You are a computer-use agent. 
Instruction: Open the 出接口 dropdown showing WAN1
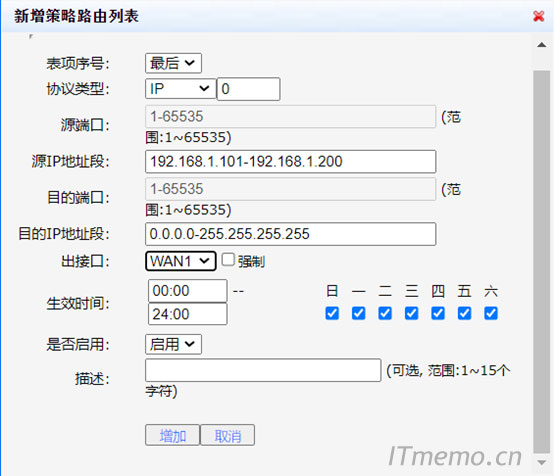181,261
